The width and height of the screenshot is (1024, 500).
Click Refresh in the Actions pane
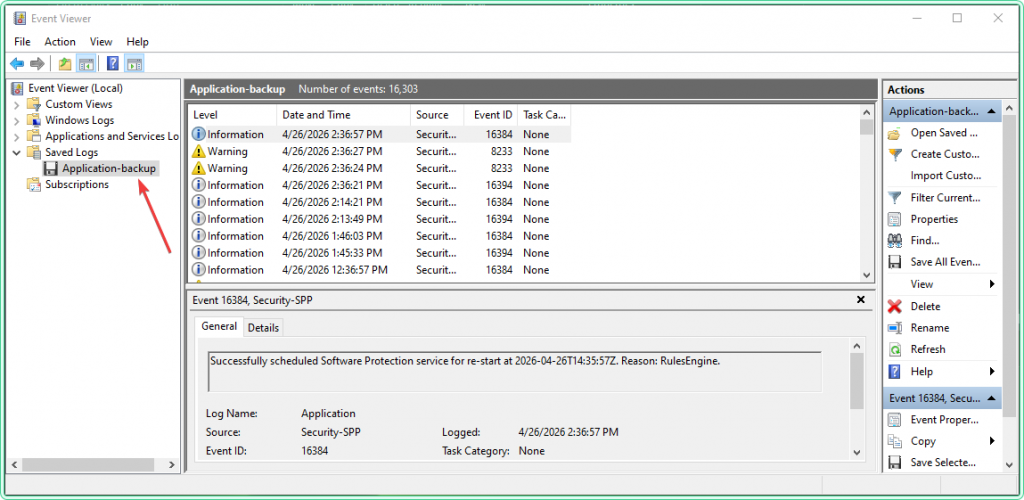pos(927,350)
